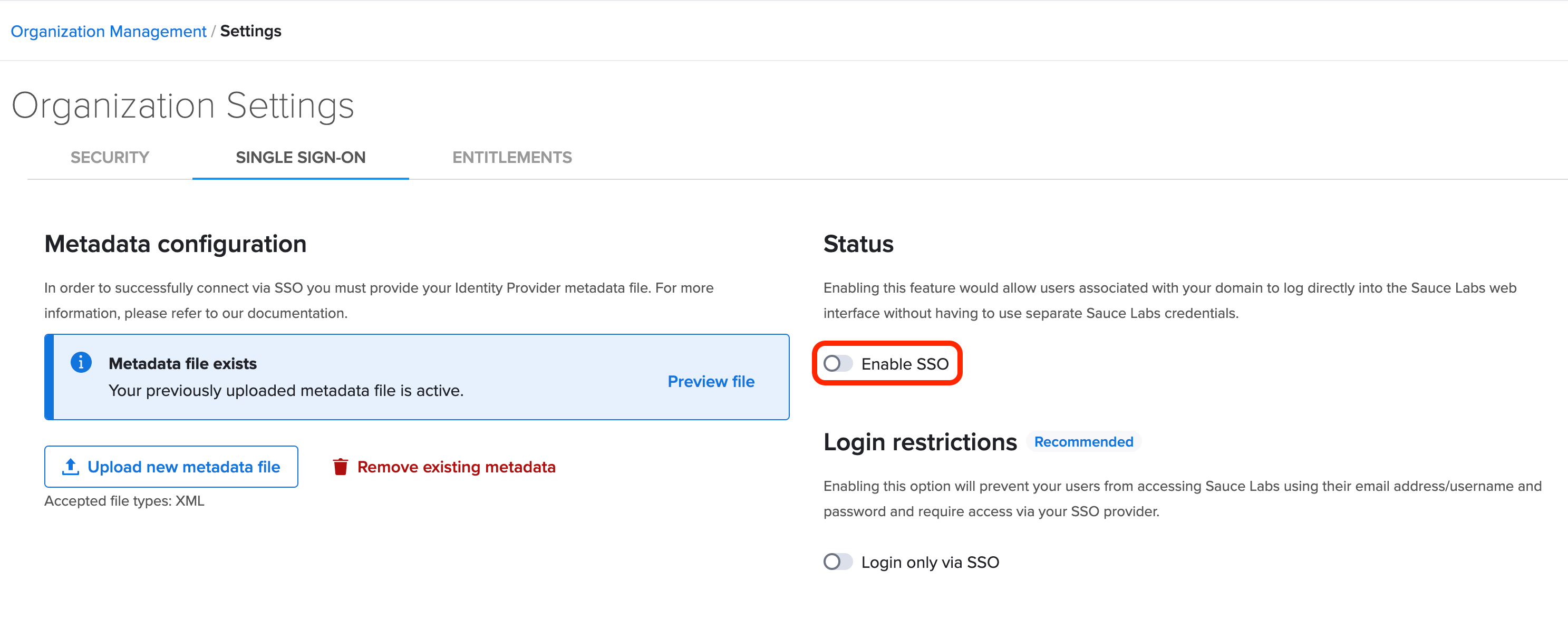Screen dimensions: 1568x619
Task: Click the upload icon on metadata button
Action: point(70,466)
